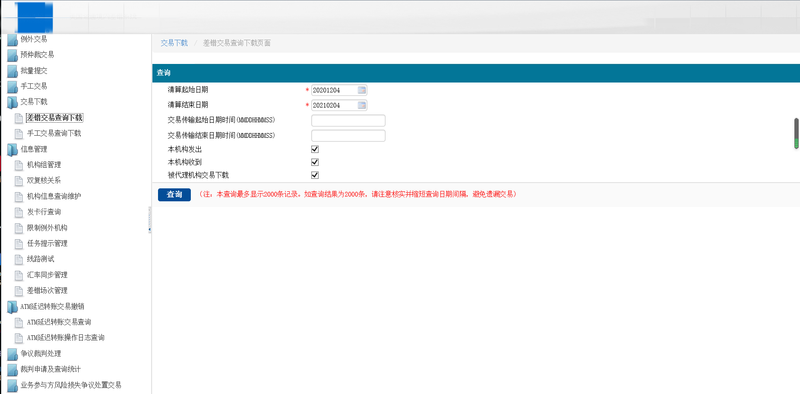Expand the 争议裁判处理 folder

coord(12,354)
